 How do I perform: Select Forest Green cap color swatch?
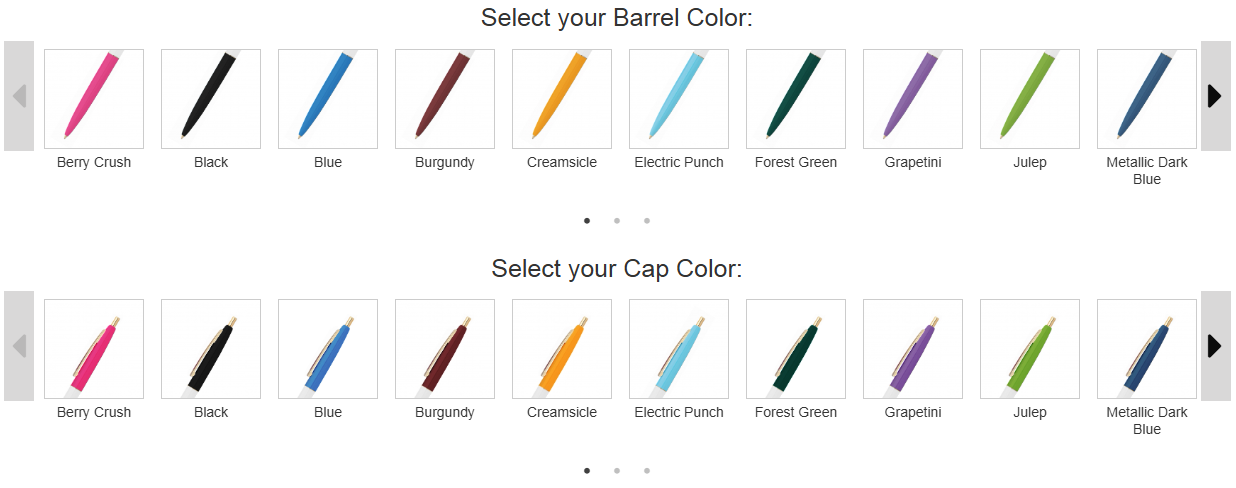[796, 349]
